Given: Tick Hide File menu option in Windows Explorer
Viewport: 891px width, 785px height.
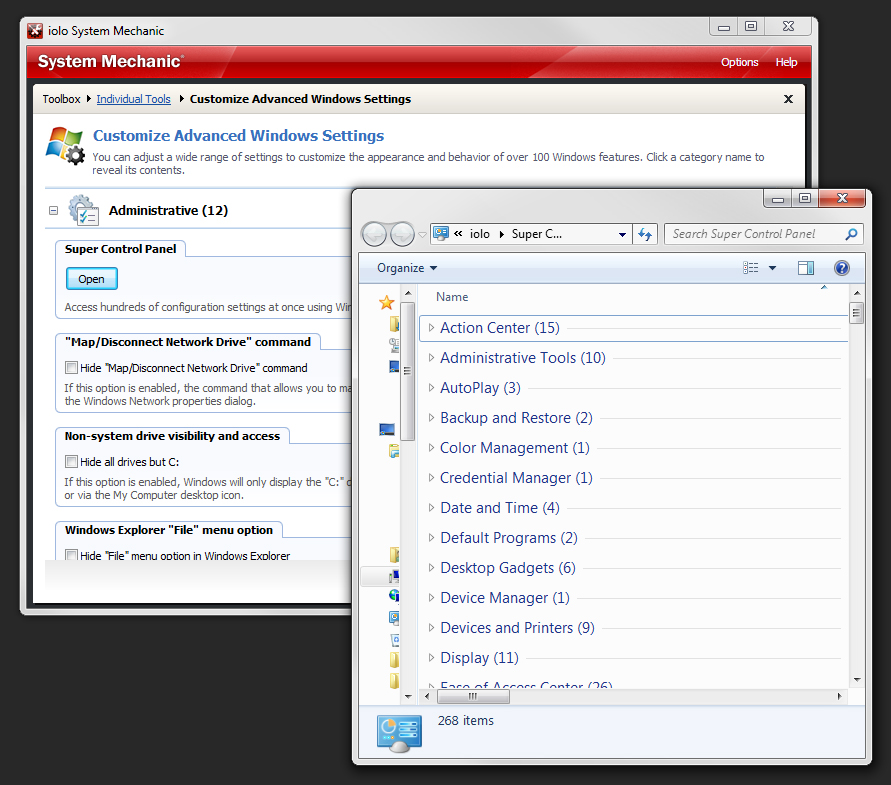Looking at the screenshot, I should pyautogui.click(x=72, y=555).
